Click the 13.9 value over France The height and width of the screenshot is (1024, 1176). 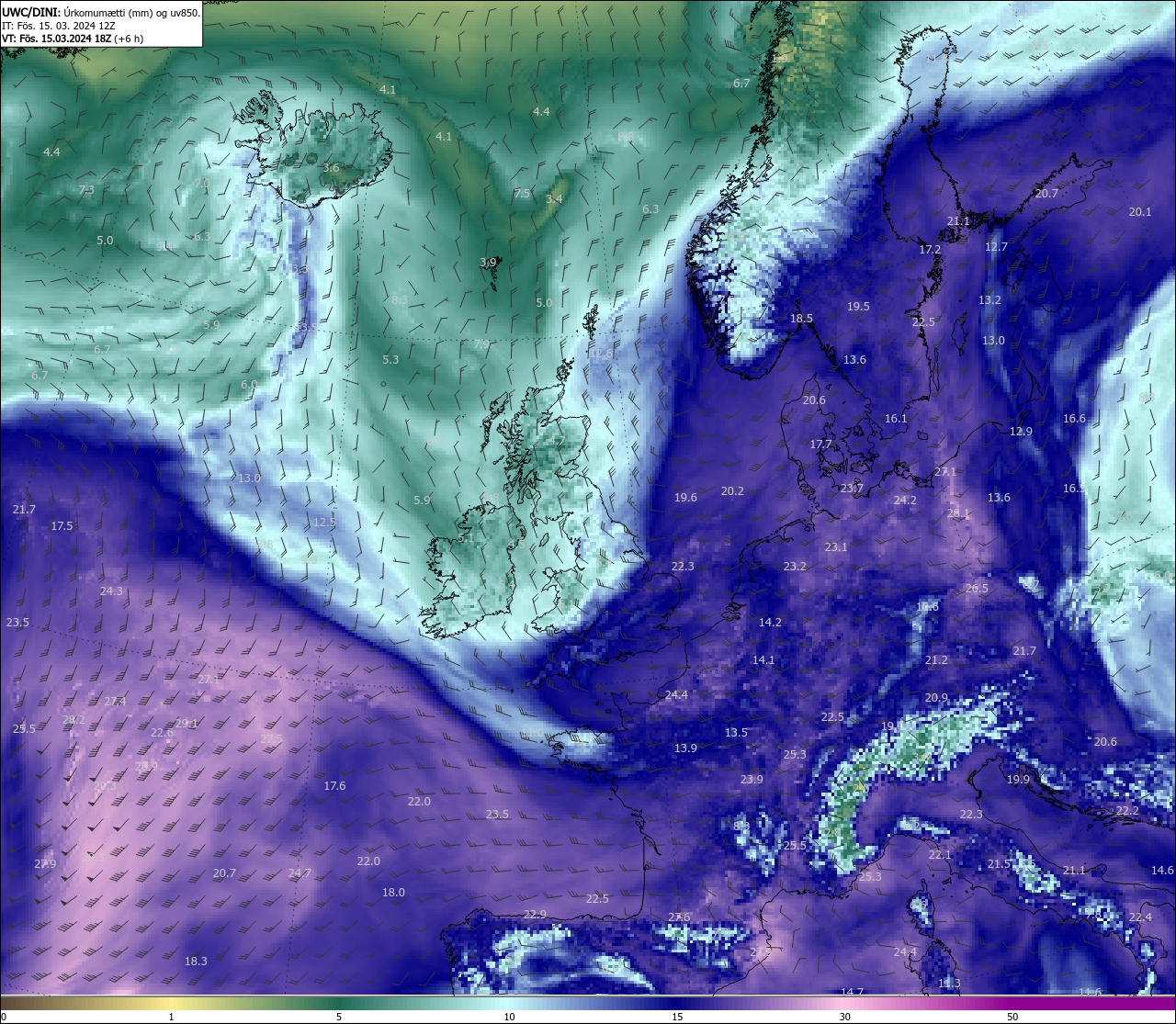pyautogui.click(x=685, y=748)
